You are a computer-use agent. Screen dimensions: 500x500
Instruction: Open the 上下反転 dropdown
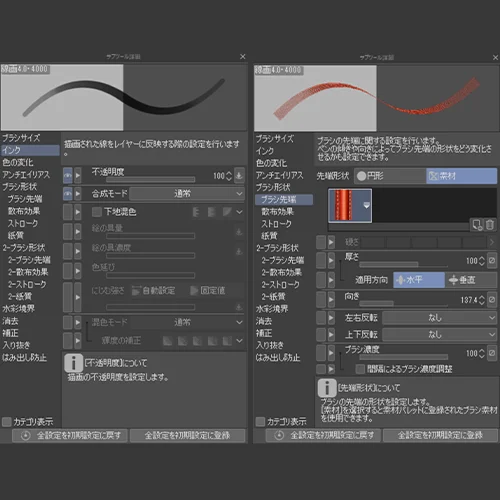(440, 334)
